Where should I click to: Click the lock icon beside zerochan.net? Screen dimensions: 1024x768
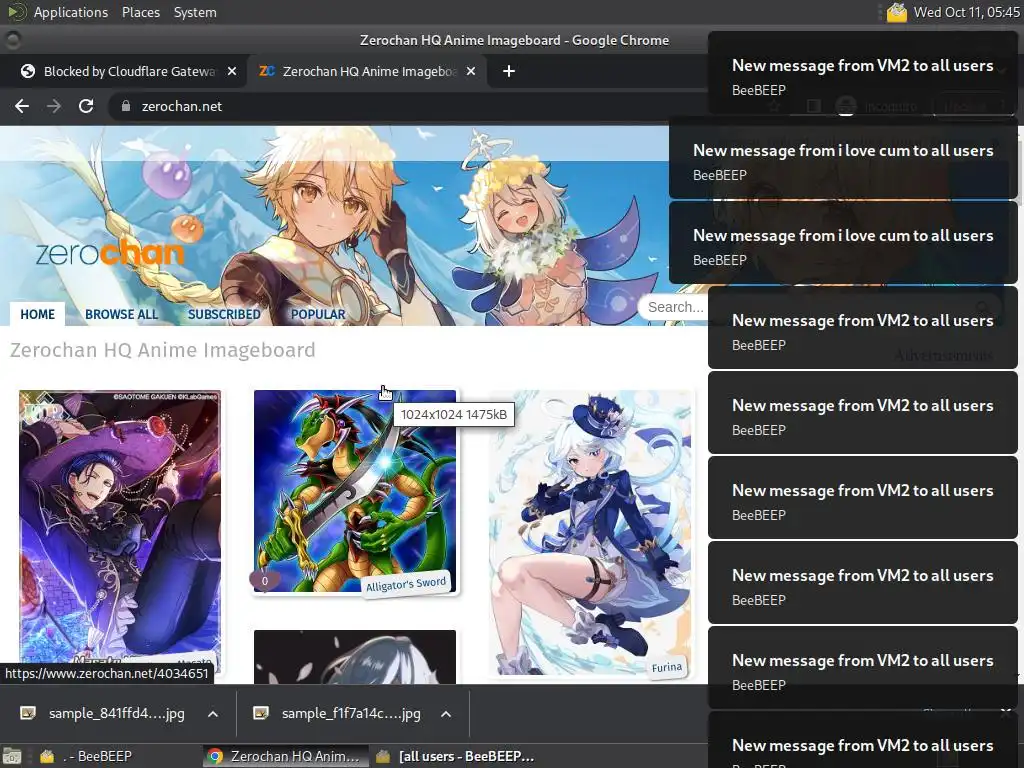(x=126, y=106)
